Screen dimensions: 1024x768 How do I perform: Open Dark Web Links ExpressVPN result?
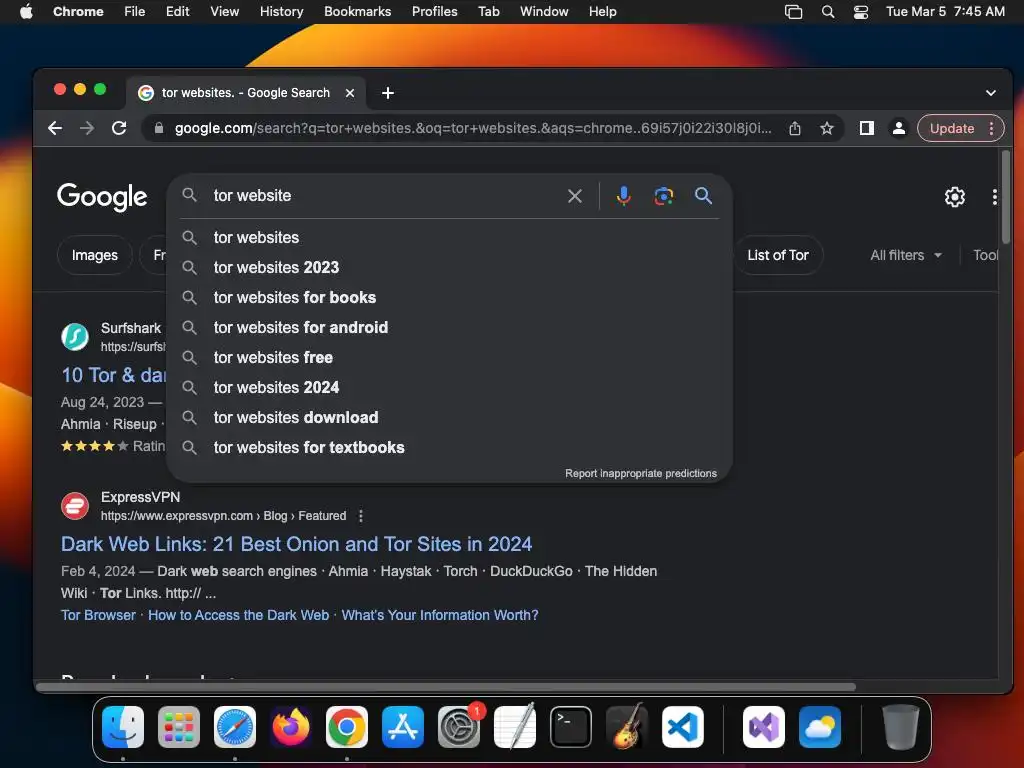pos(296,544)
